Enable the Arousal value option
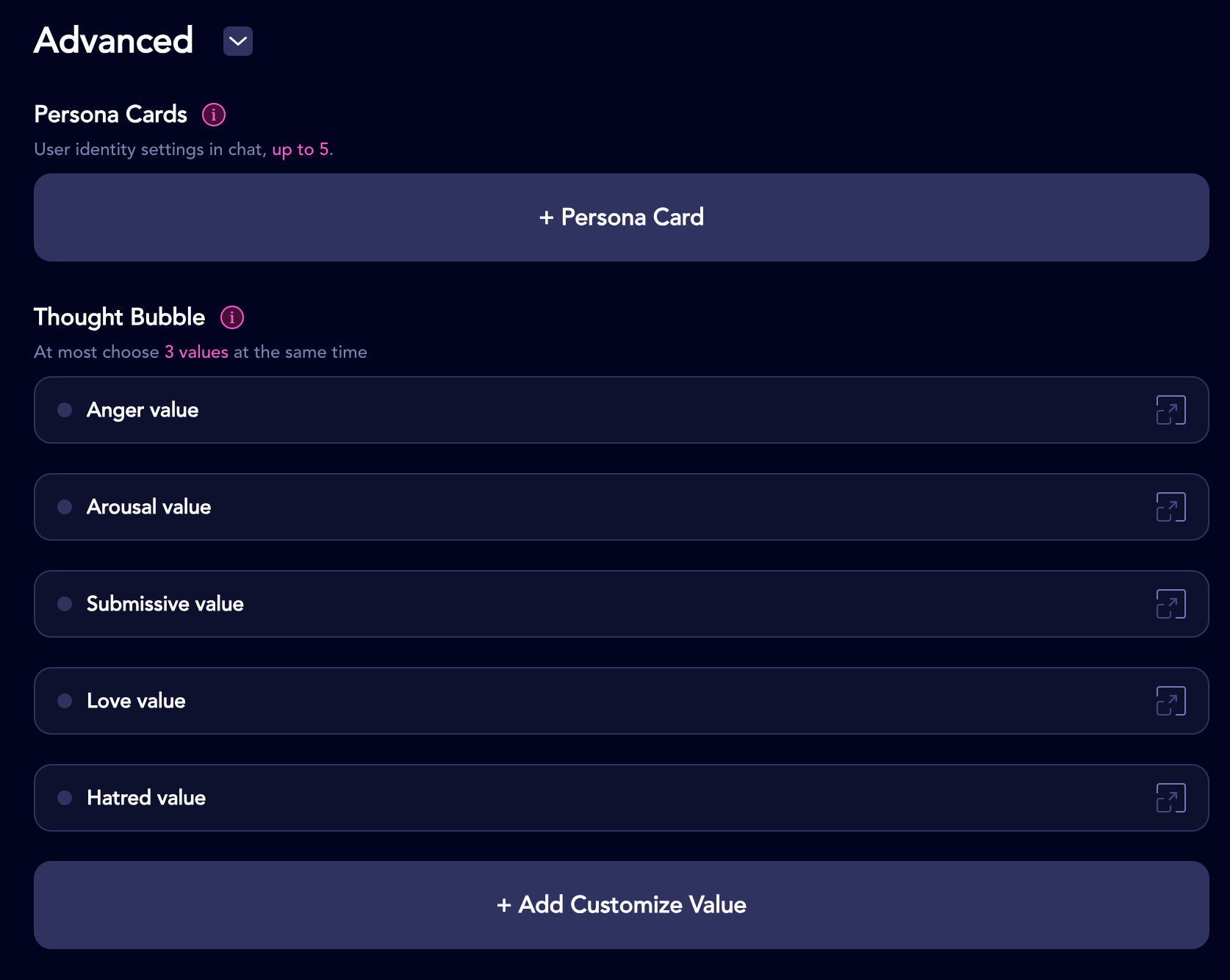This screenshot has height=980, width=1230. pos(65,507)
